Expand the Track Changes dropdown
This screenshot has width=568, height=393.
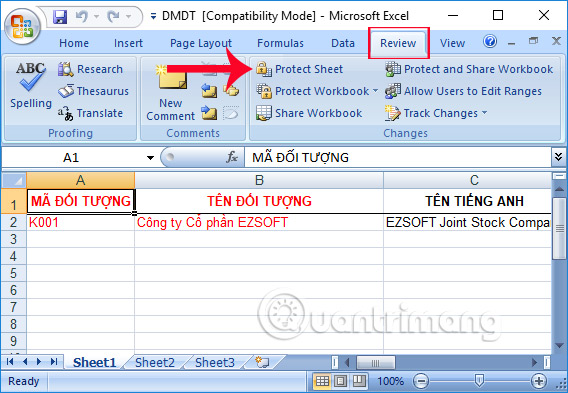[484, 113]
